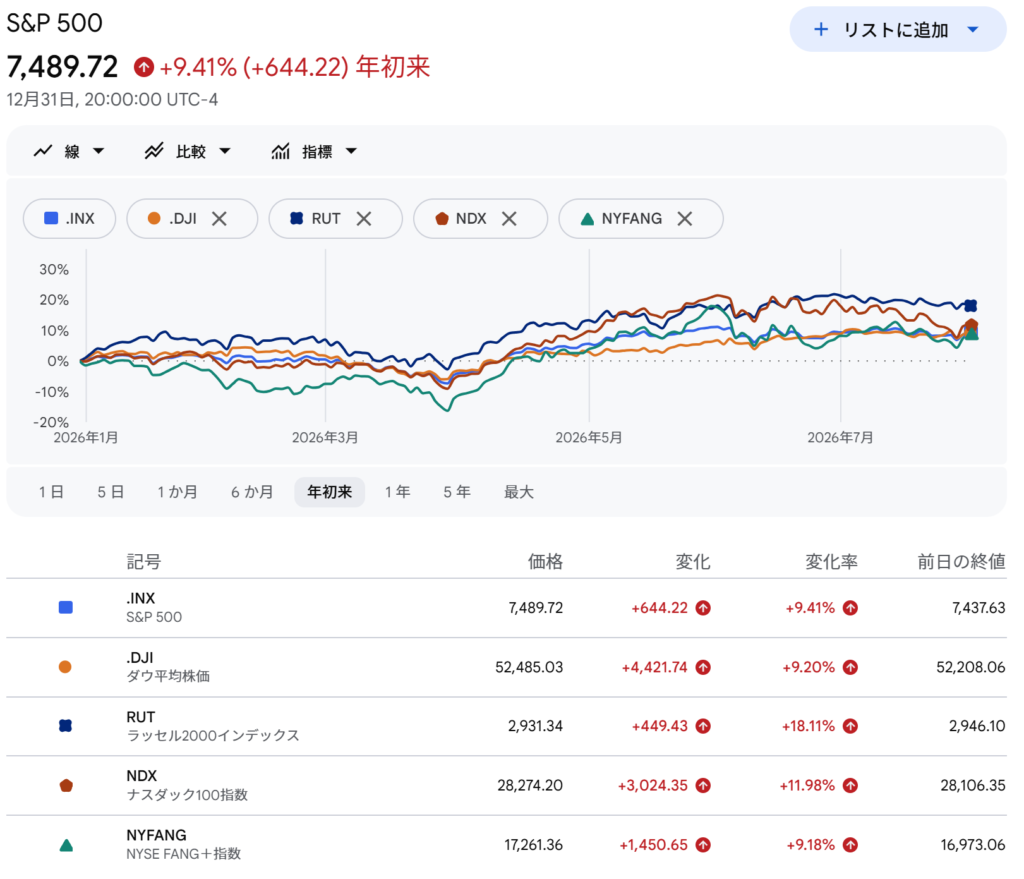Click up-arrow icon next to +9.18%
The height and width of the screenshot is (879, 1024).
pos(850,845)
